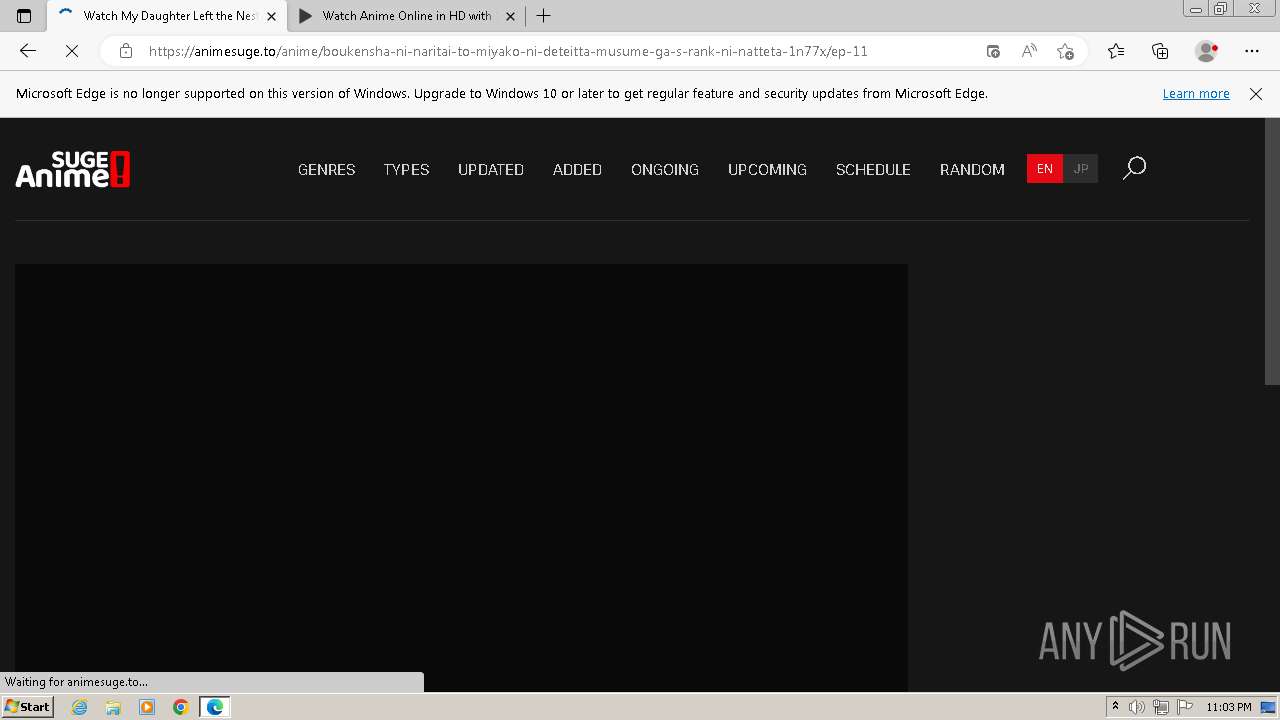
Task: Open the Edge profile menu
Action: pos(1207,51)
